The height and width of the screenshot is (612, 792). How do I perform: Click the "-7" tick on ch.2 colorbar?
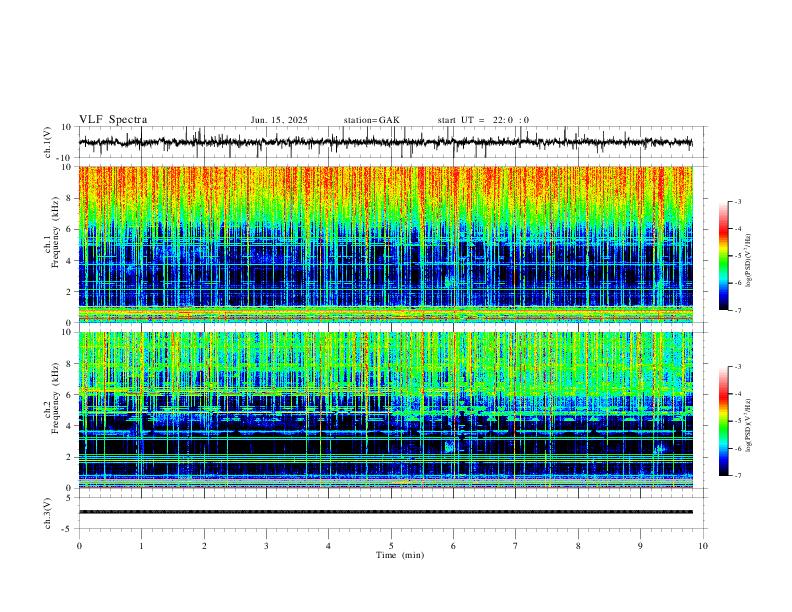[x=737, y=476]
